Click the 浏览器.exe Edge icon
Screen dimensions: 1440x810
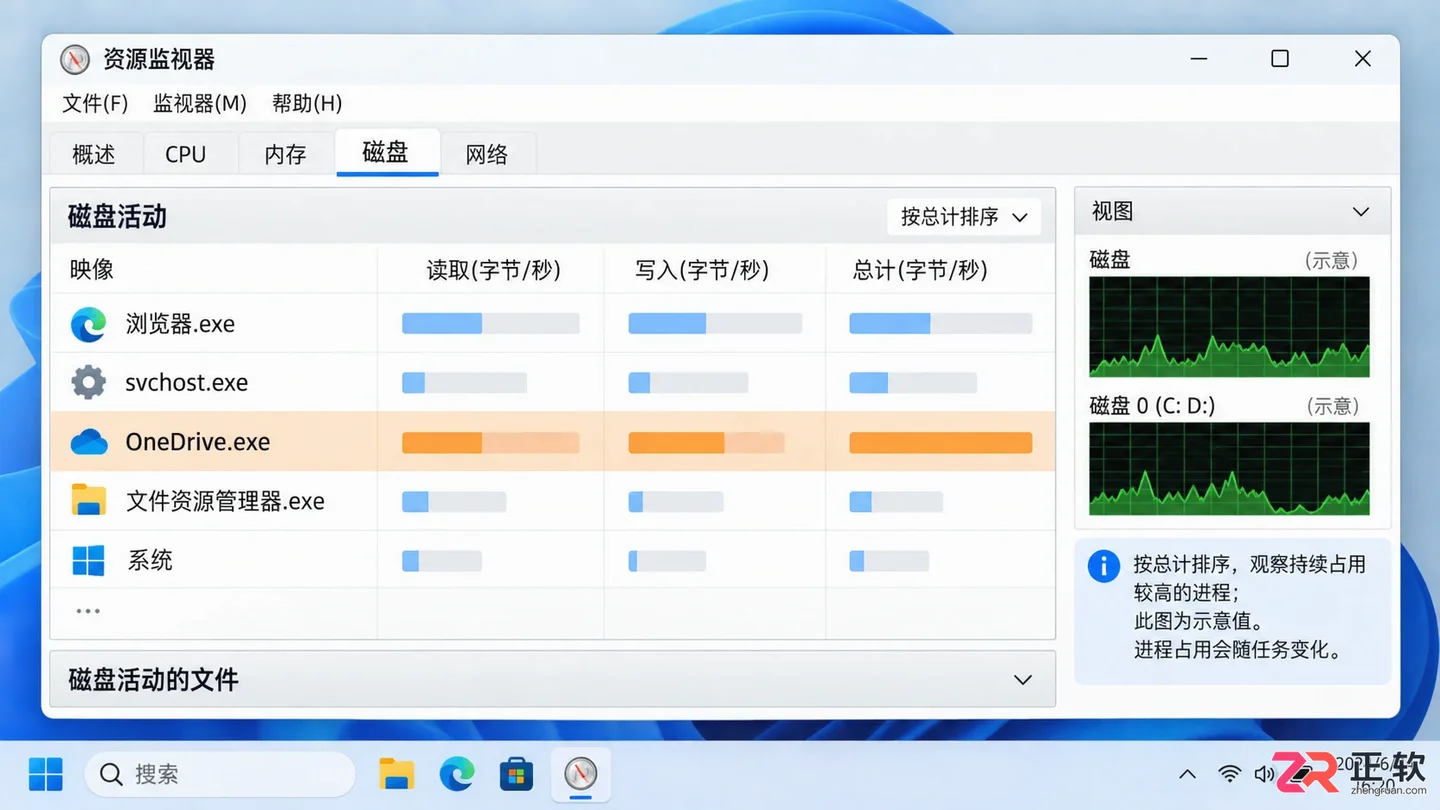[88, 324]
